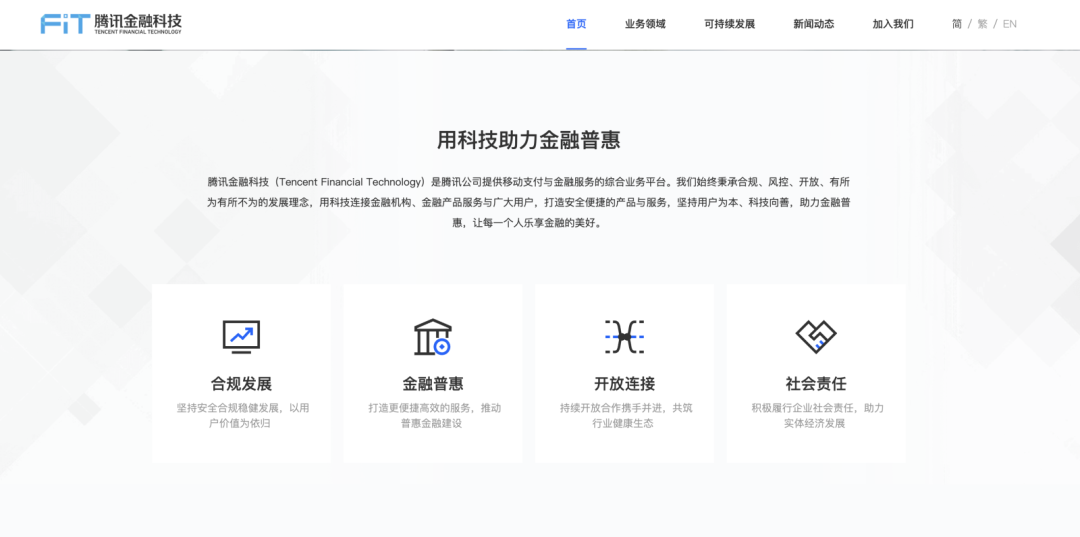The width and height of the screenshot is (1080, 537).
Task: Switch site language to EN
Action: [x=1009, y=24]
